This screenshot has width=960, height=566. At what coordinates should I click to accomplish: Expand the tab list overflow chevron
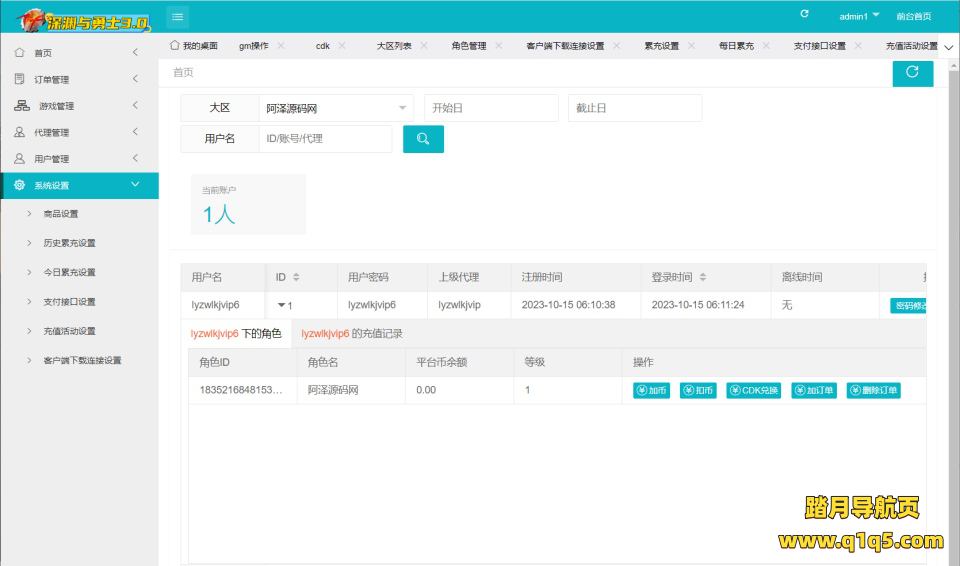pyautogui.click(x=948, y=47)
